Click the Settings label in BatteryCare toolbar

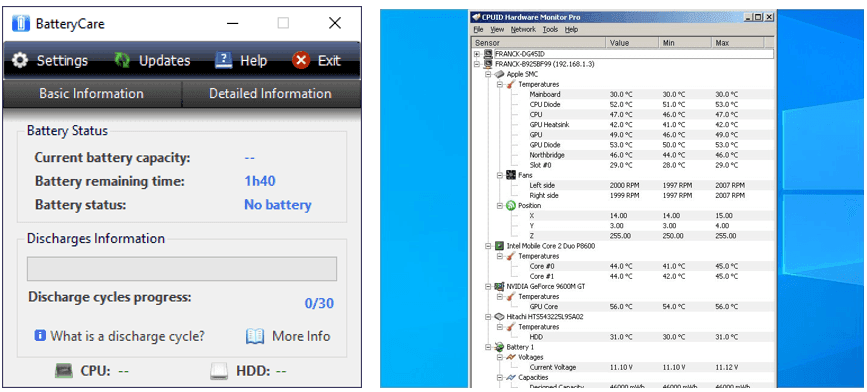(x=62, y=61)
